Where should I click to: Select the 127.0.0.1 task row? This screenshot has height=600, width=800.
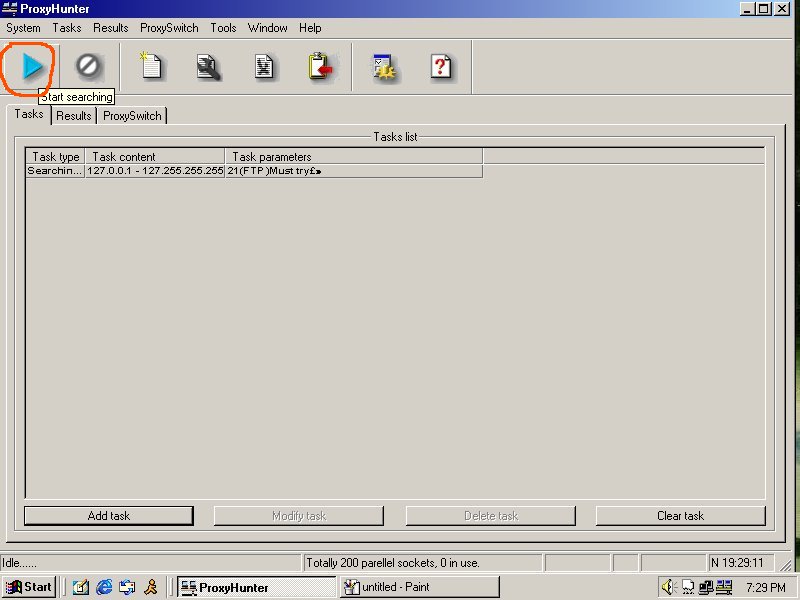pos(155,171)
